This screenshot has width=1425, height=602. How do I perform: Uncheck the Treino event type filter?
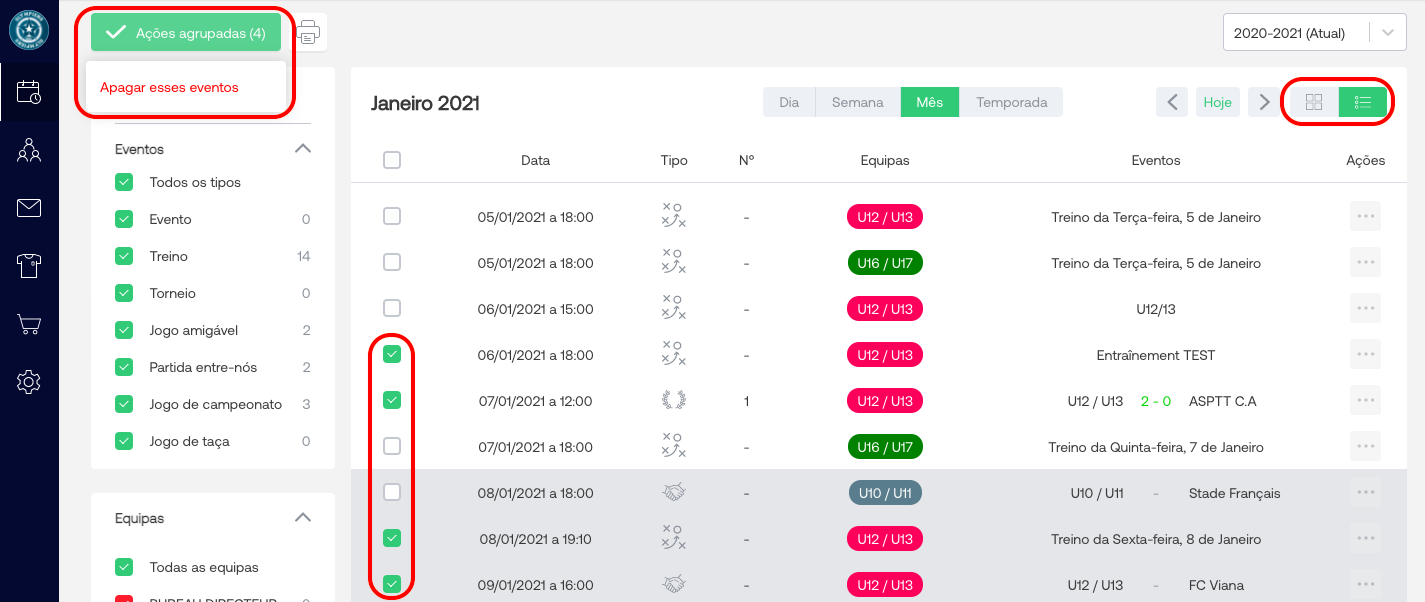tap(124, 256)
